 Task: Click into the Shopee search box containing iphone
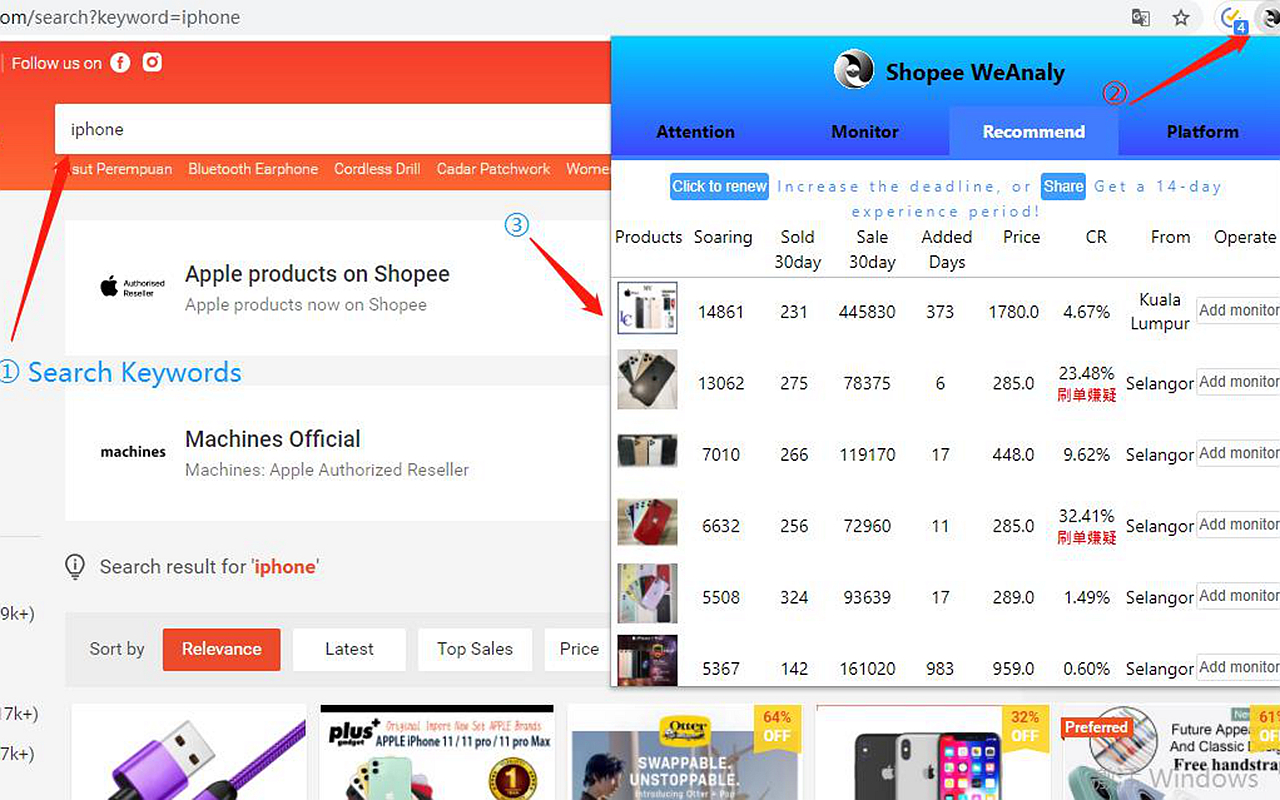coord(333,129)
